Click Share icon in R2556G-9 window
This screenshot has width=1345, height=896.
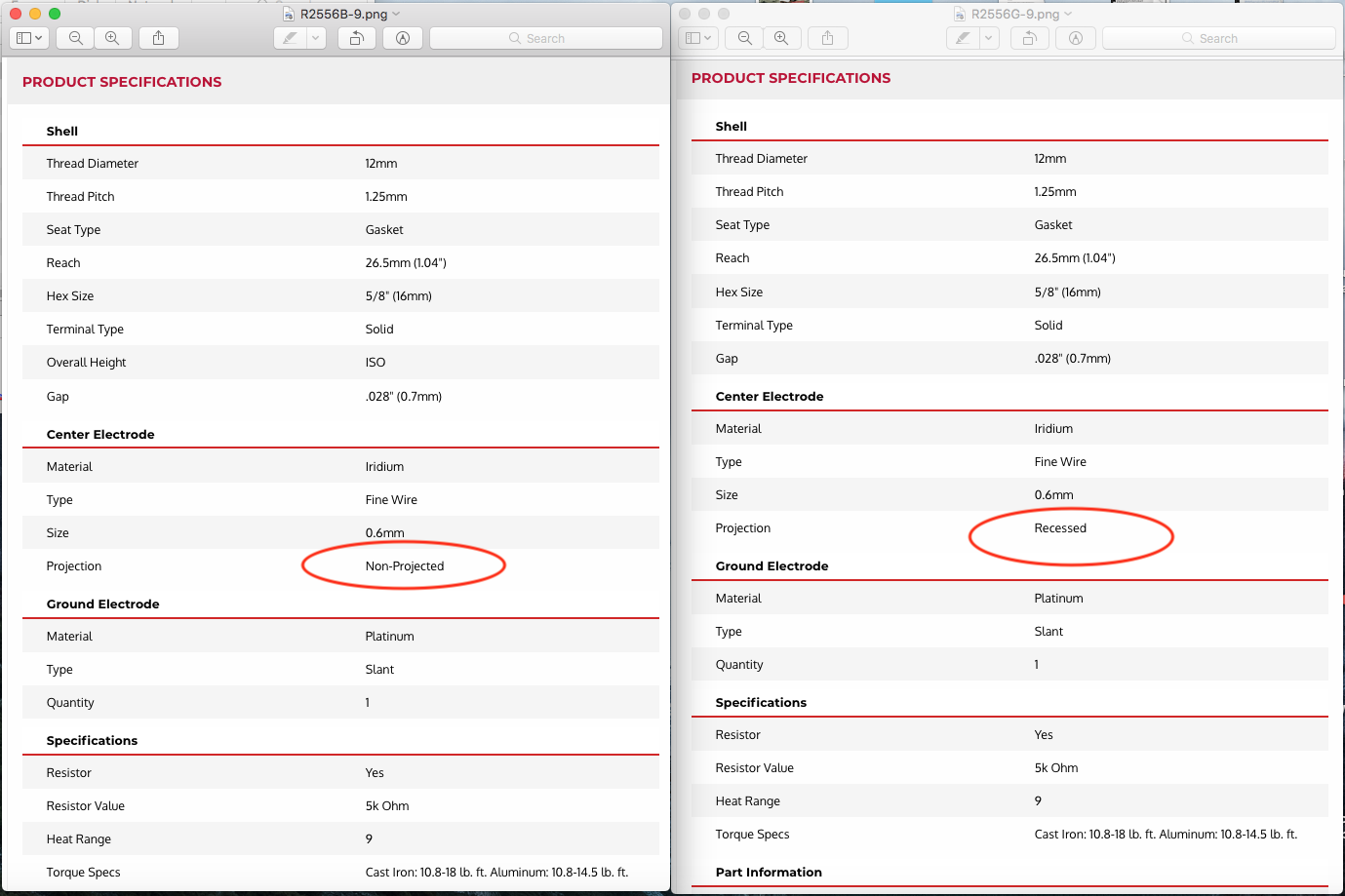[827, 38]
